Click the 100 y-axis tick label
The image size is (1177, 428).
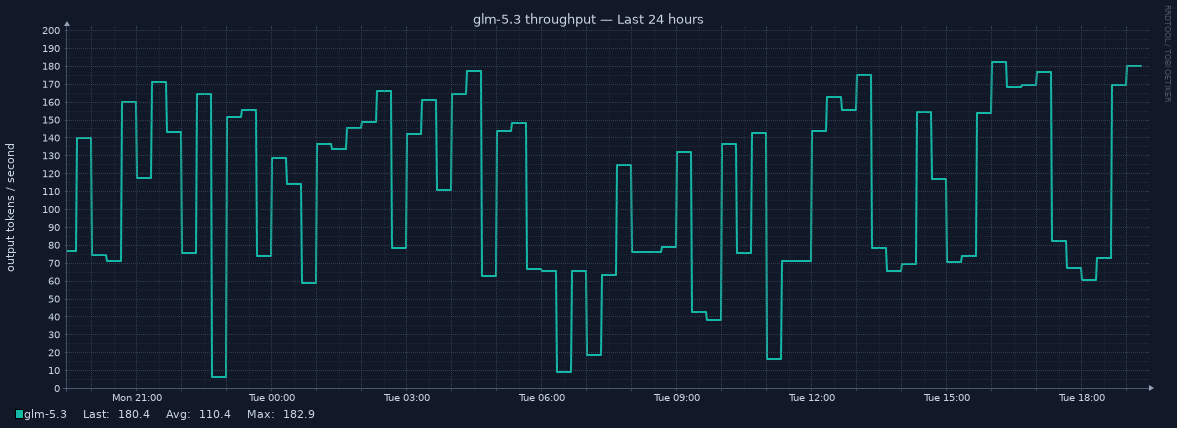[x=51, y=209]
